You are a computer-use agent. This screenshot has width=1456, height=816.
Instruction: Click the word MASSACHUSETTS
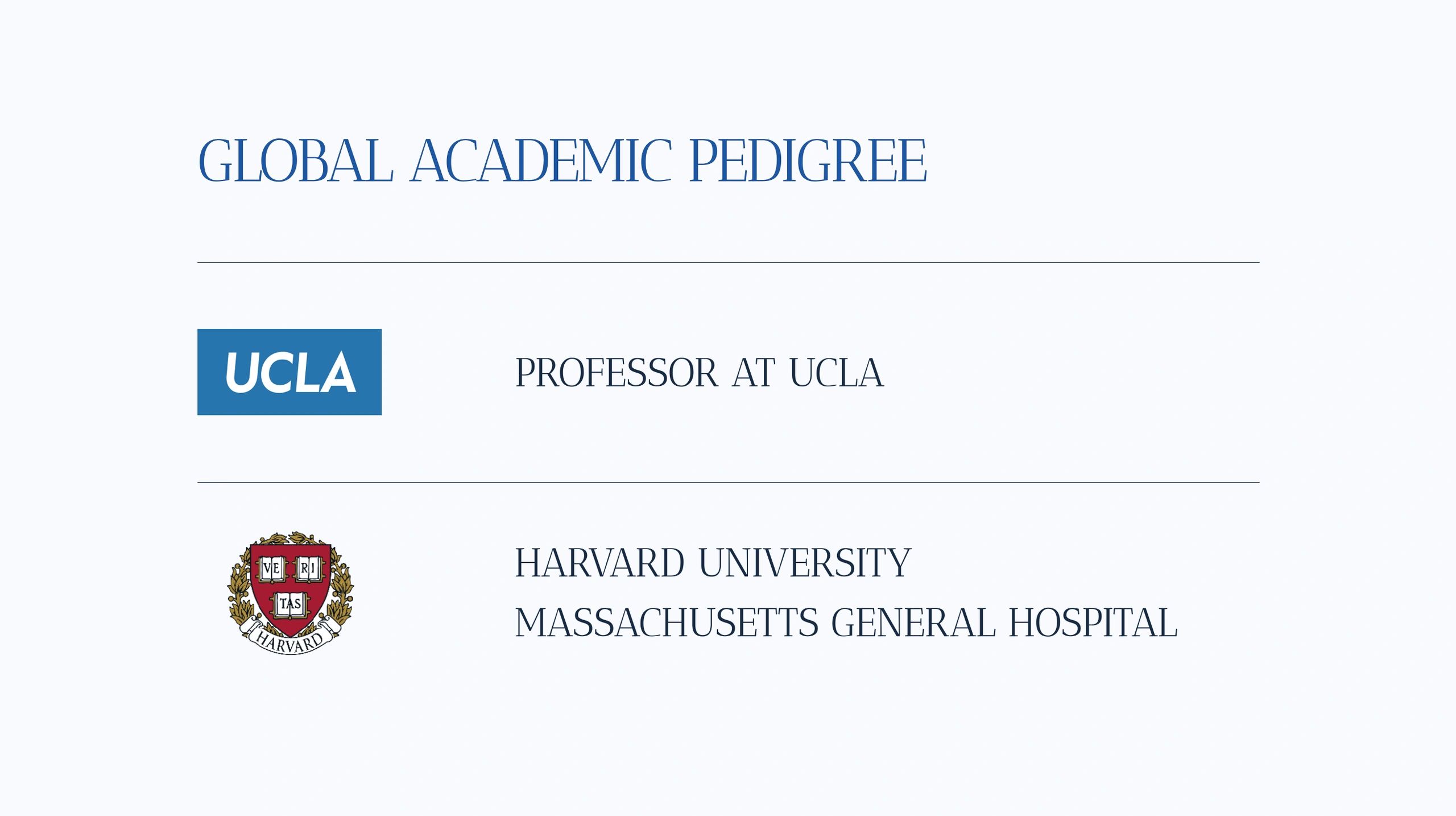point(667,623)
